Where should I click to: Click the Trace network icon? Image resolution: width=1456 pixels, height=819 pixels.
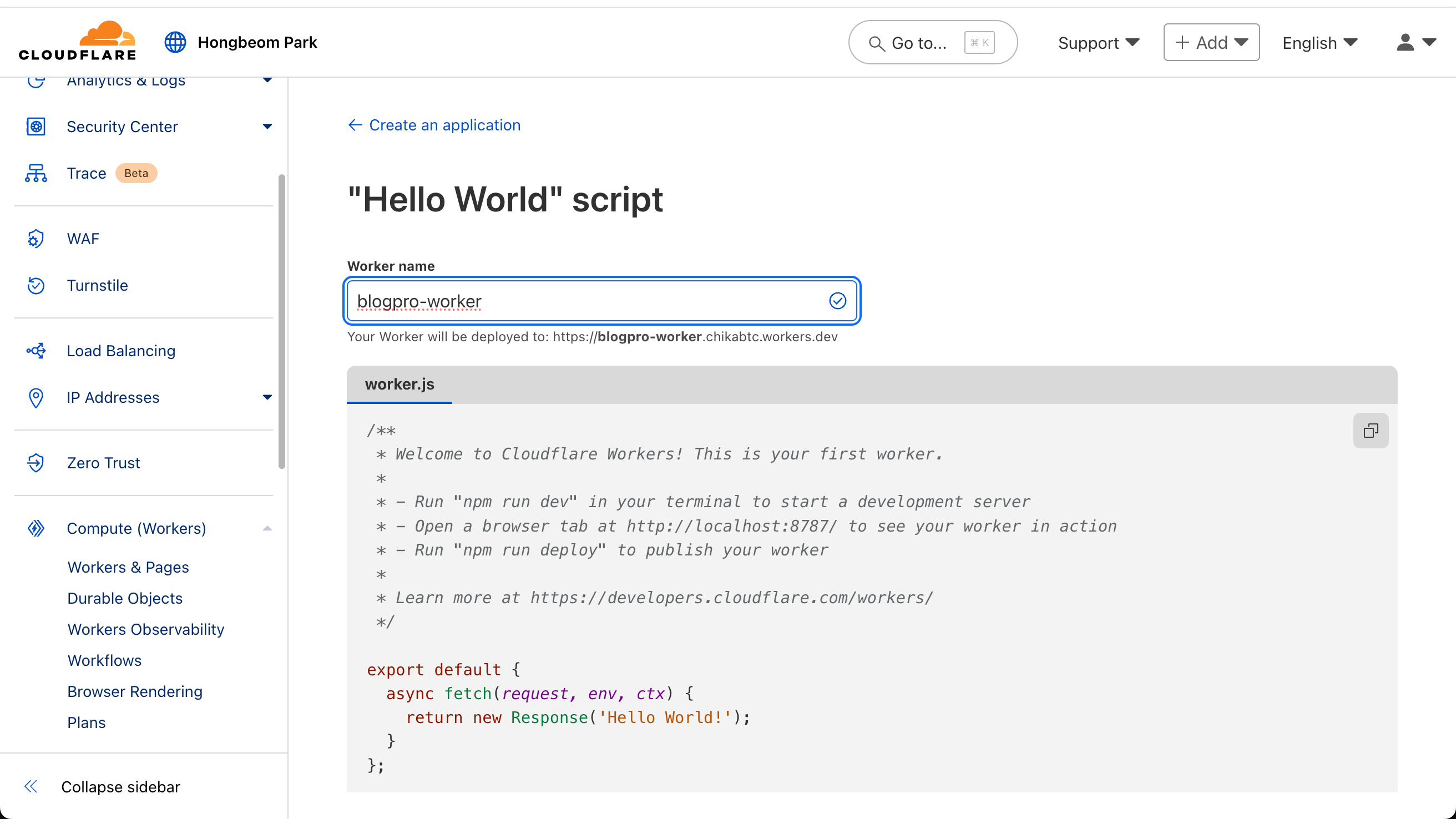coord(36,173)
